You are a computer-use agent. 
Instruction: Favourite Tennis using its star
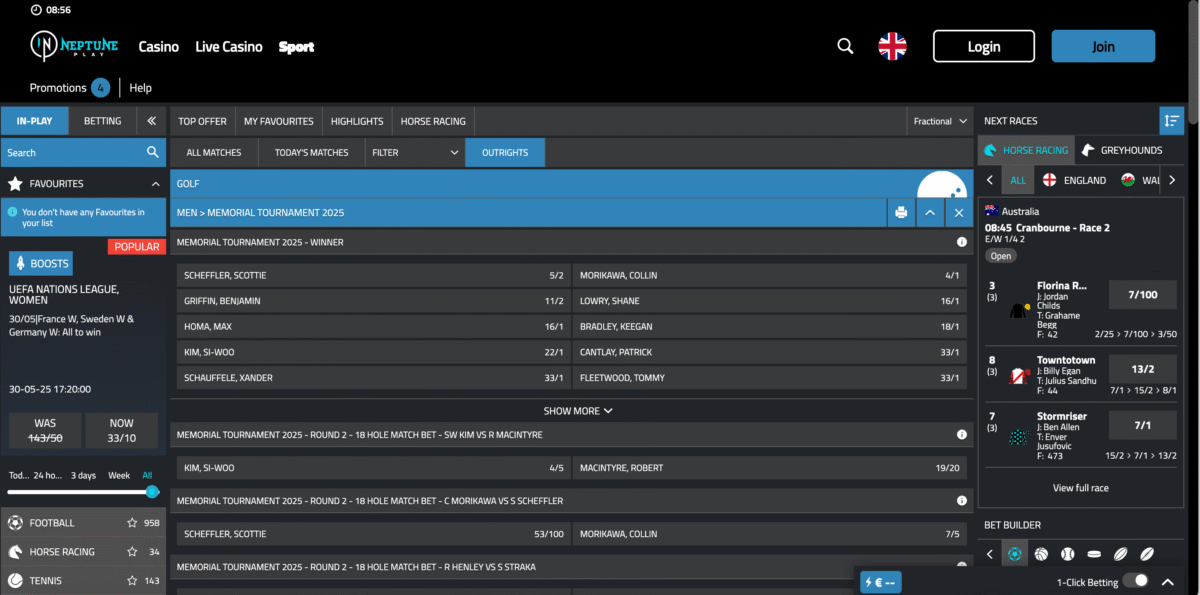click(x=132, y=581)
